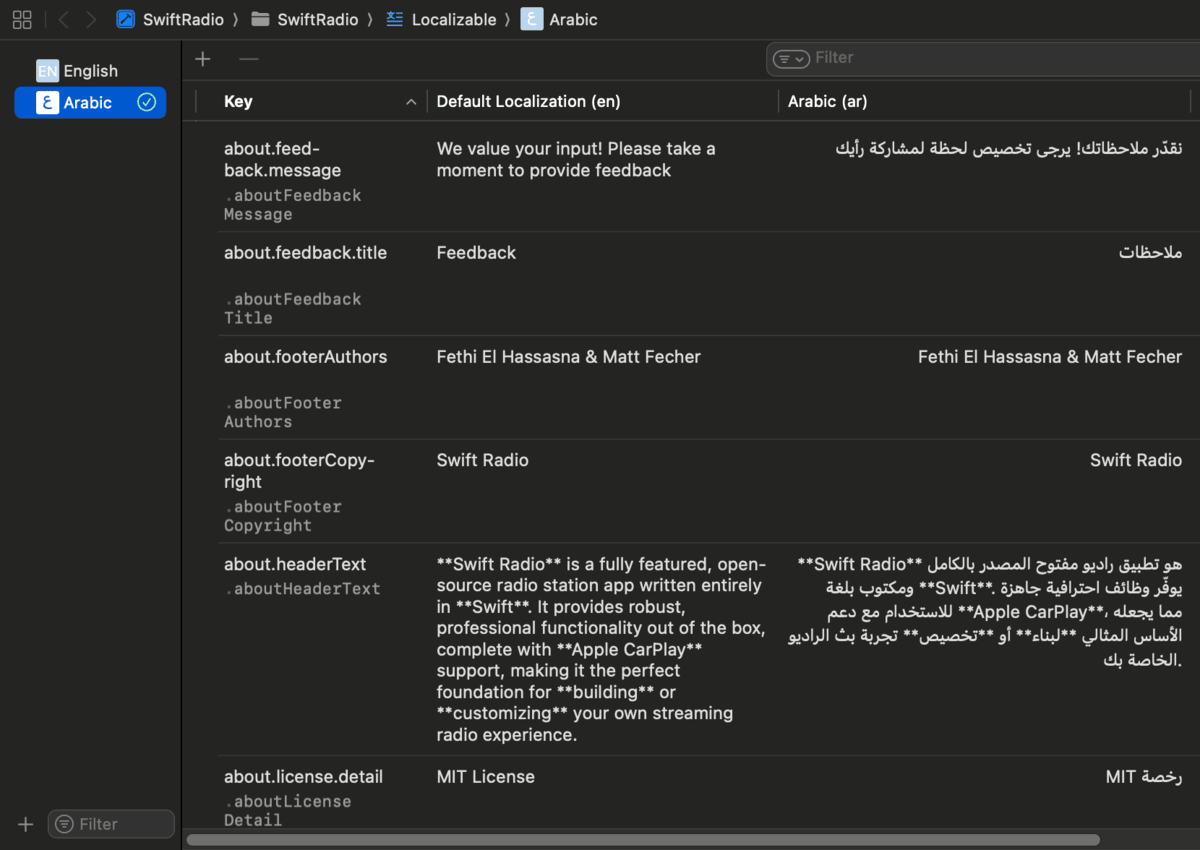Image resolution: width=1200 pixels, height=850 pixels.
Task: Click the Arabic language icon in breadcrumb
Action: [532, 19]
